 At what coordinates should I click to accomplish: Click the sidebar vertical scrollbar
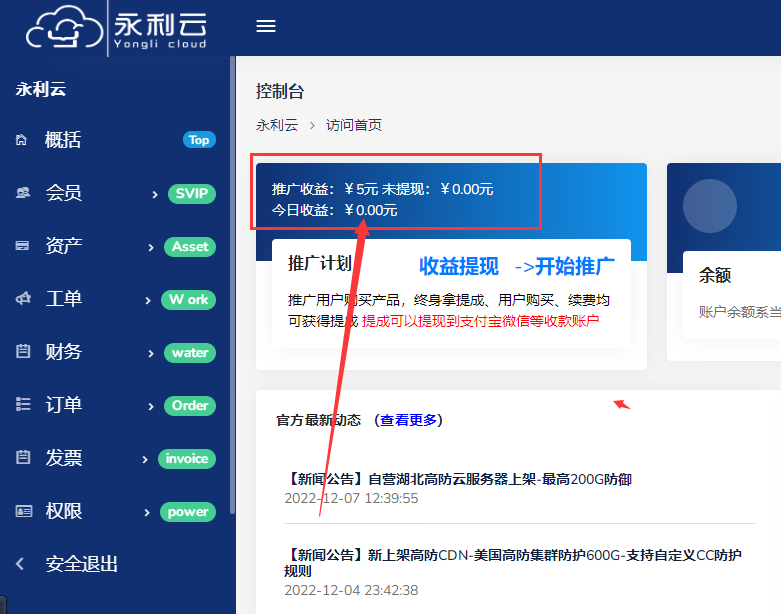click(232, 285)
